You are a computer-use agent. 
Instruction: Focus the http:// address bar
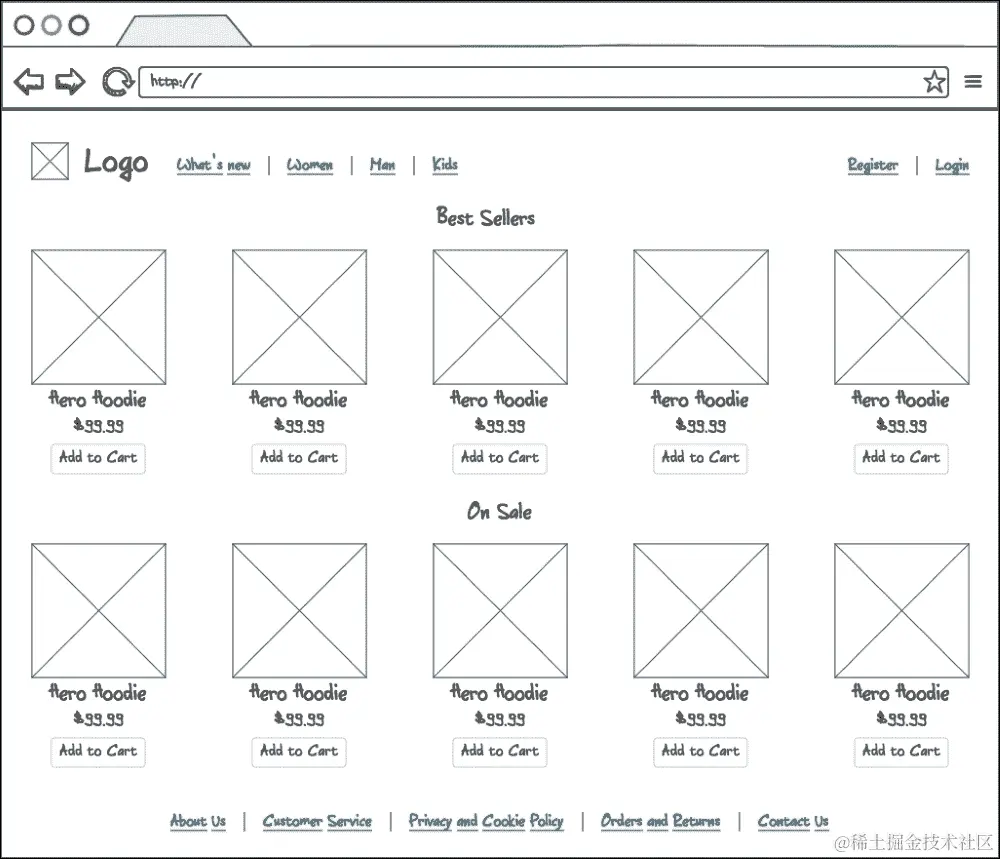[x=543, y=82]
